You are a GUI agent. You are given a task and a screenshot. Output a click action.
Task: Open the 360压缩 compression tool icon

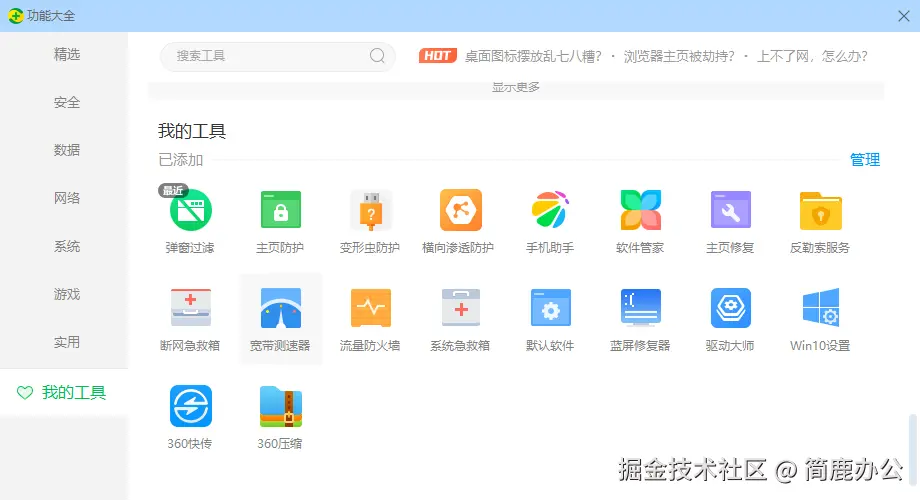click(280, 406)
